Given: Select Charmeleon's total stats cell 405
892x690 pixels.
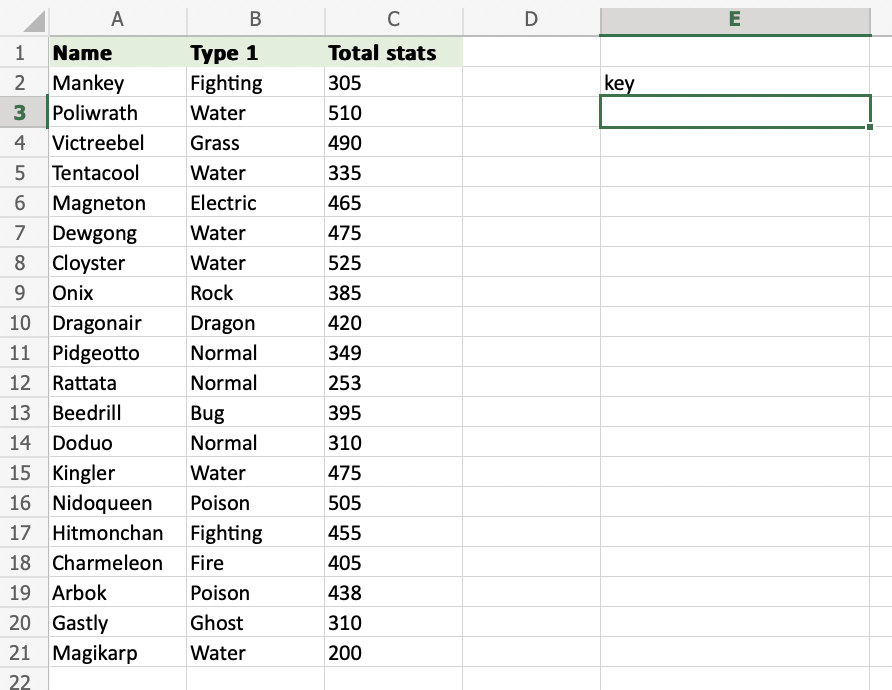Looking at the screenshot, I should click(393, 563).
